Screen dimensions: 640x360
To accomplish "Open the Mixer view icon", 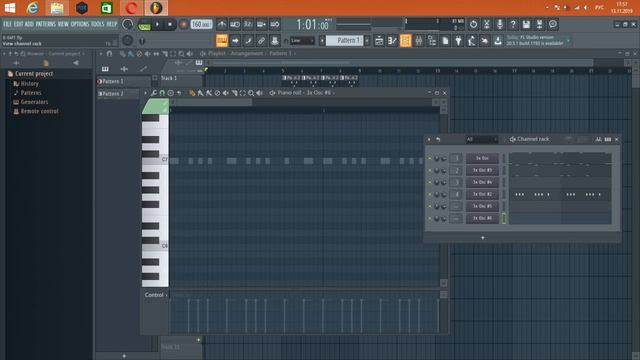I will tap(419, 40).
